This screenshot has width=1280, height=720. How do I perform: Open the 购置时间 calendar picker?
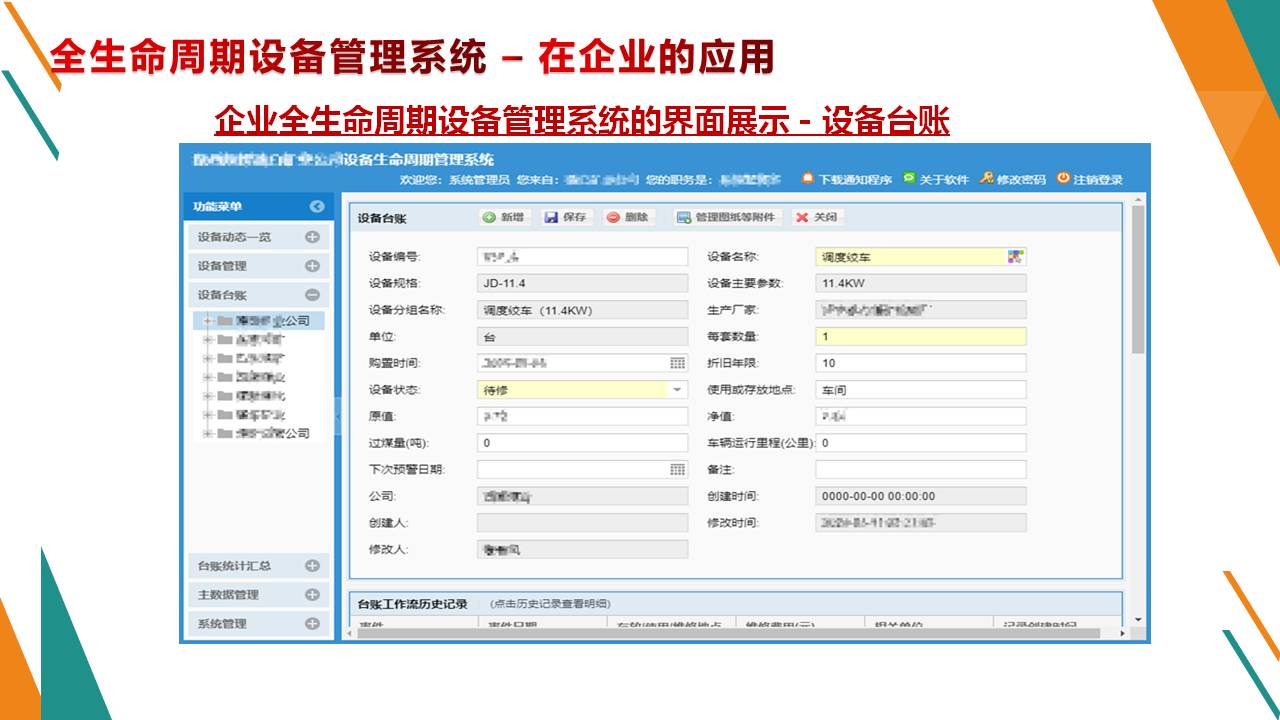[678, 363]
